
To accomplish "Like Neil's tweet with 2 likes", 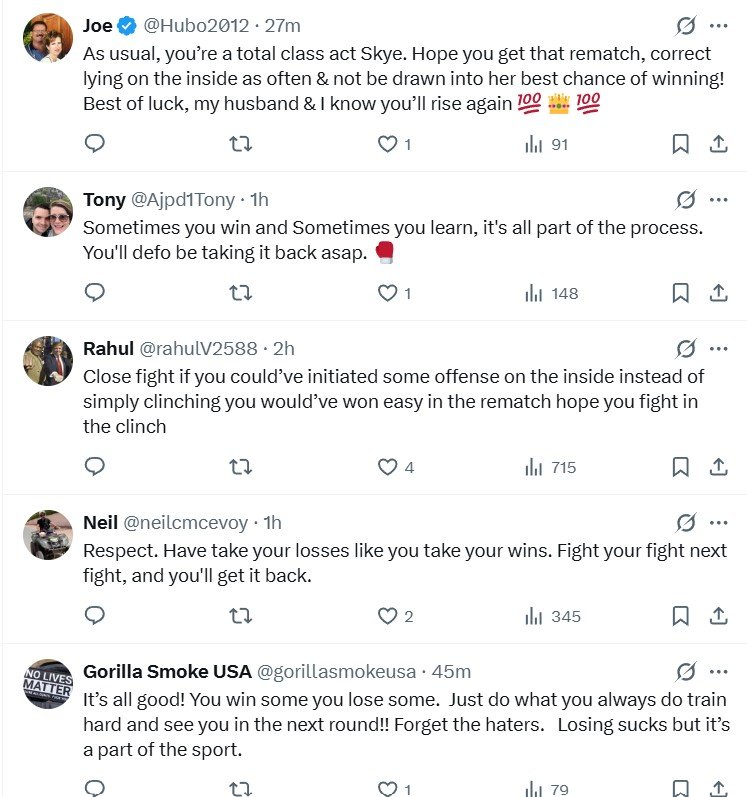I will point(387,616).
